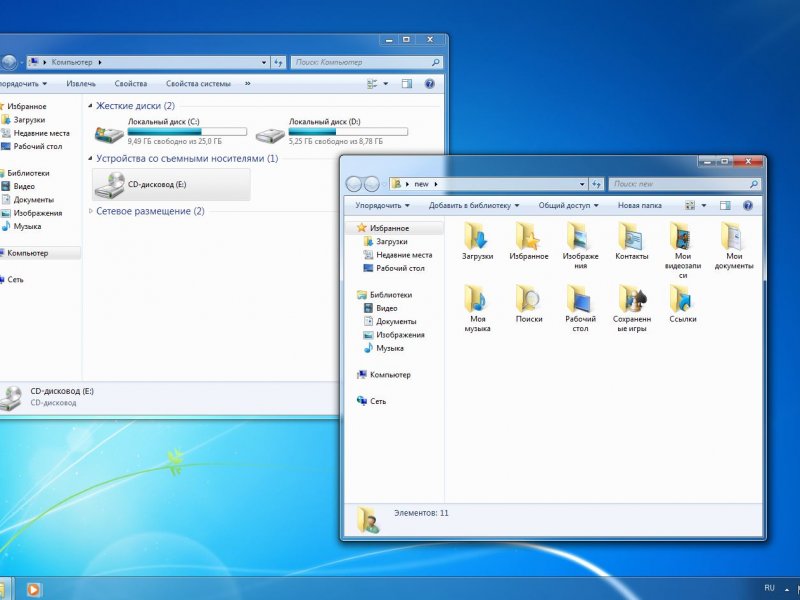Click help icon in Компьютер window toolbar

coord(430,84)
